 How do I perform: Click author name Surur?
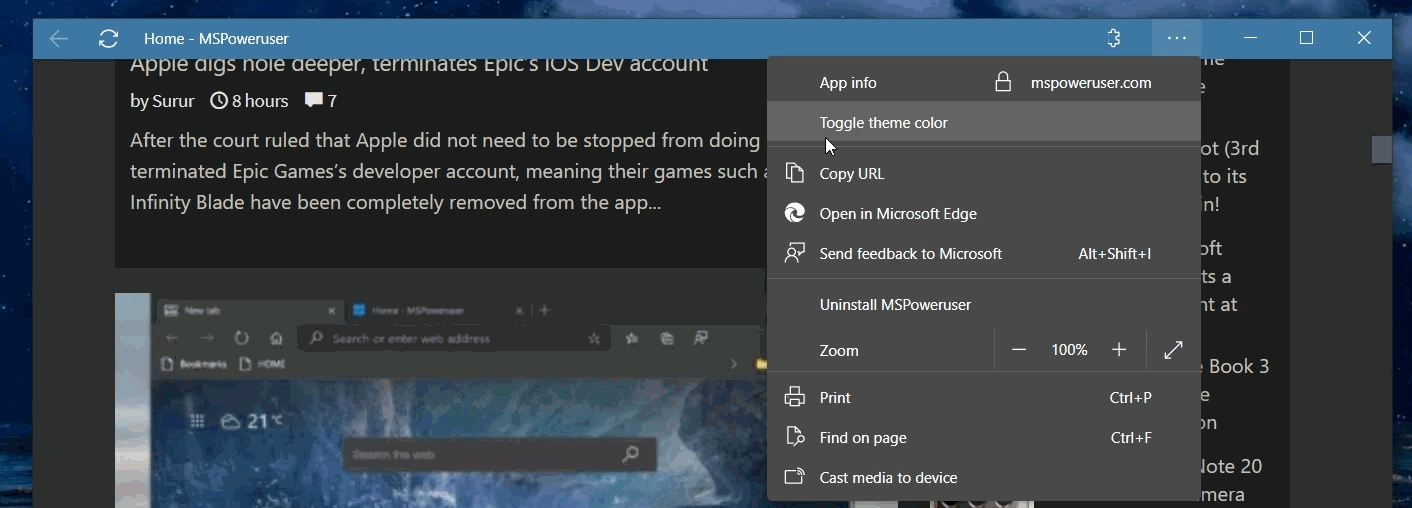tap(173, 100)
